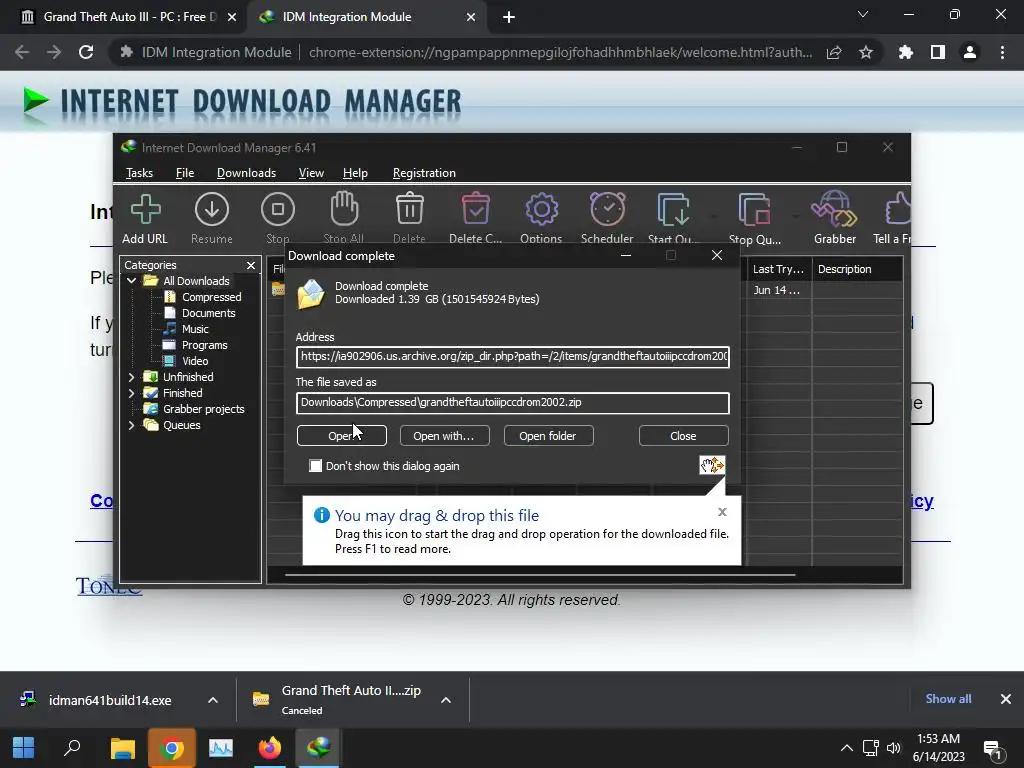This screenshot has height=768, width=1024.
Task: Expand the Finished category
Action: [x=131, y=393]
